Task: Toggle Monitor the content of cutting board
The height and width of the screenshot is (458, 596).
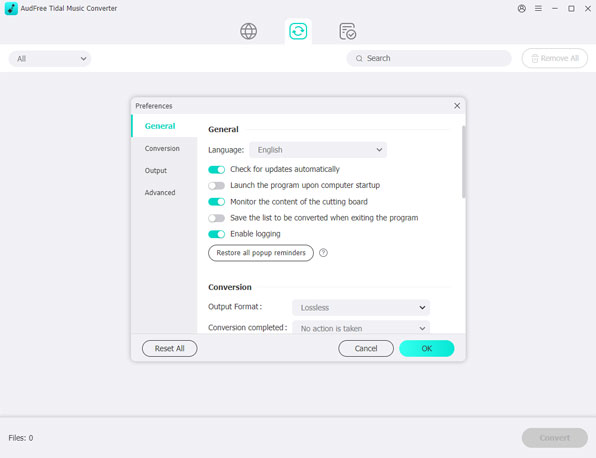Action: [216, 202]
